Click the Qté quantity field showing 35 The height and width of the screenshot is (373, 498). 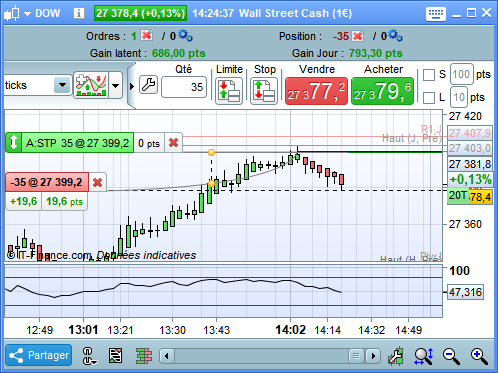click(184, 87)
